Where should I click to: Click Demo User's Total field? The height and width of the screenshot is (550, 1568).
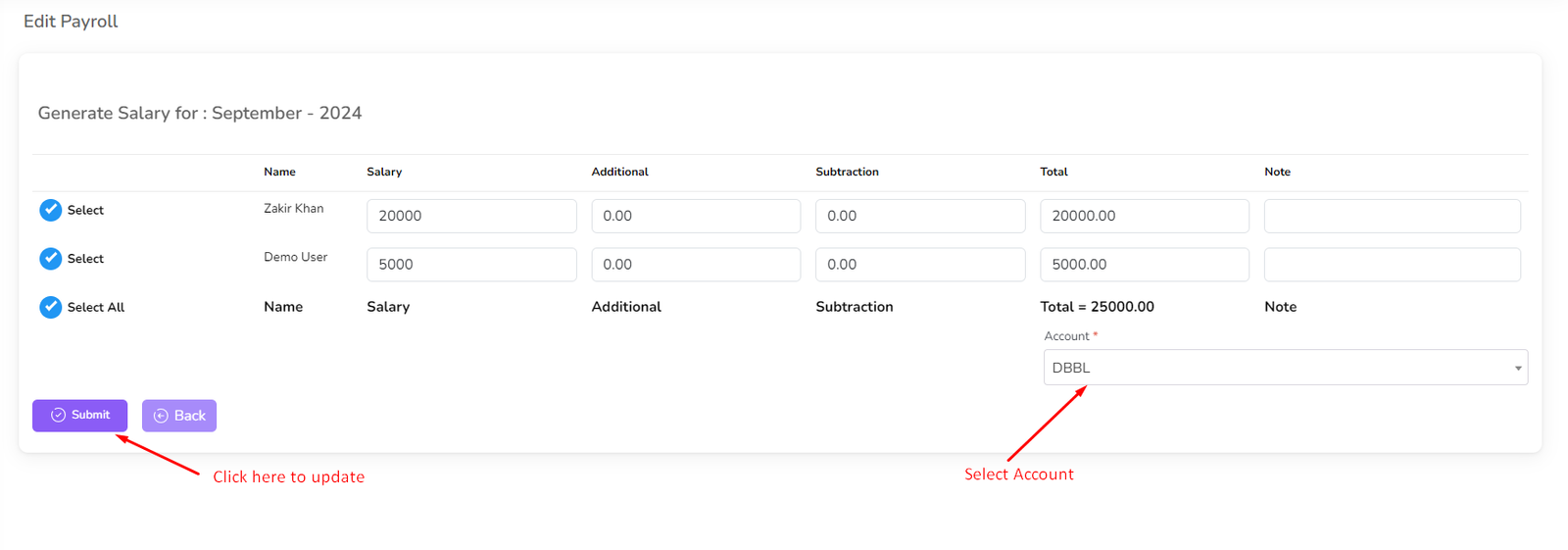(x=1144, y=265)
